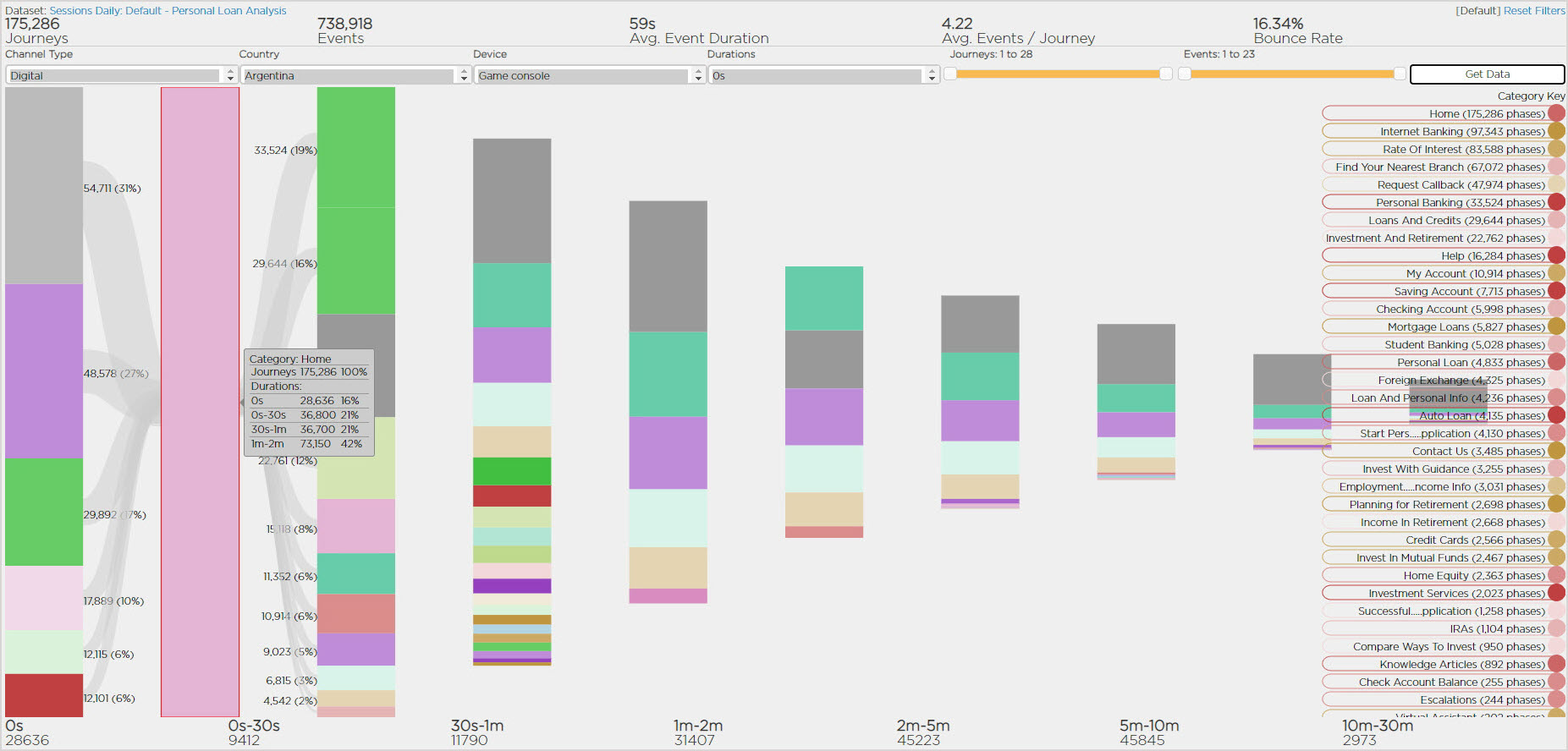
Task: Click the Contact Us category color circle
Action: click(1556, 451)
